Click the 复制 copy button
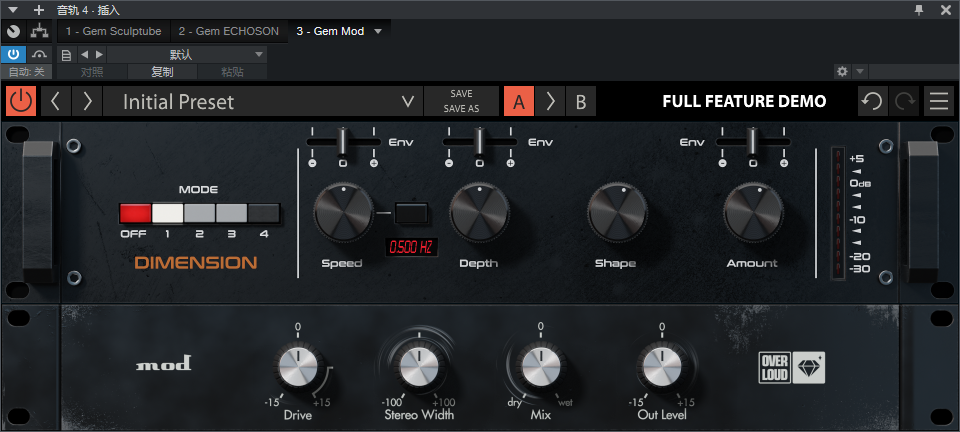 162,72
